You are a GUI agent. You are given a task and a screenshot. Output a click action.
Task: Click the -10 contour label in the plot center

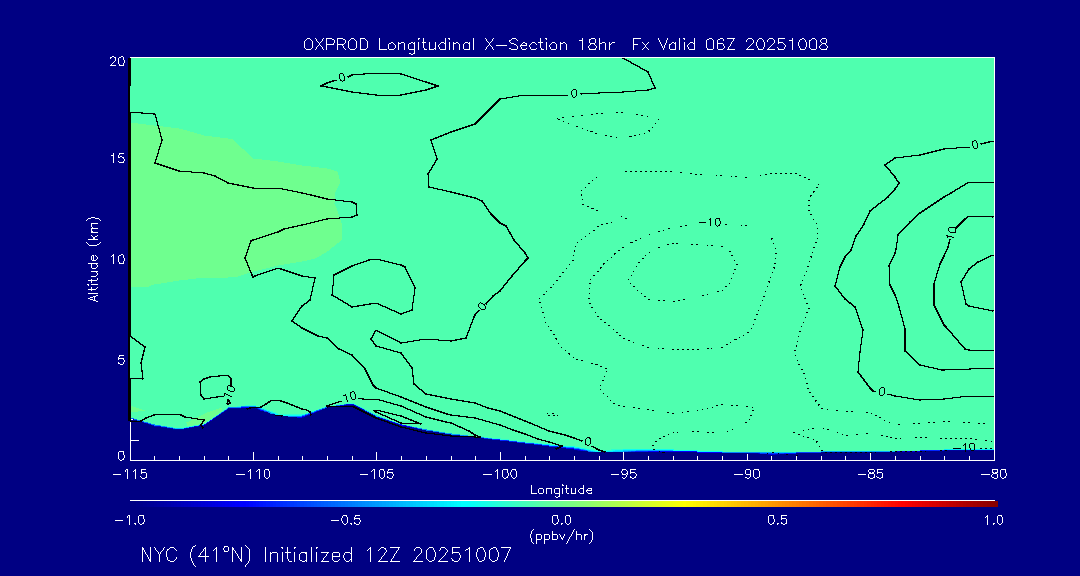(709, 222)
